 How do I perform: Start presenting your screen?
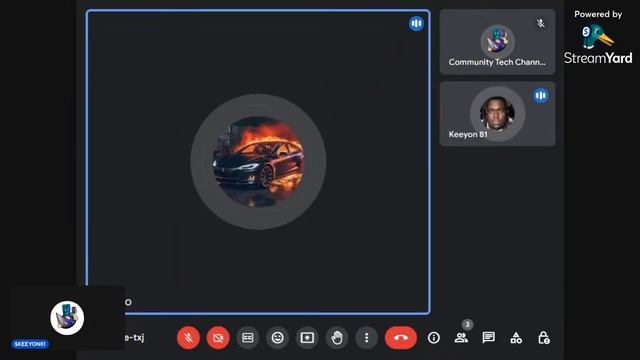pos(307,338)
